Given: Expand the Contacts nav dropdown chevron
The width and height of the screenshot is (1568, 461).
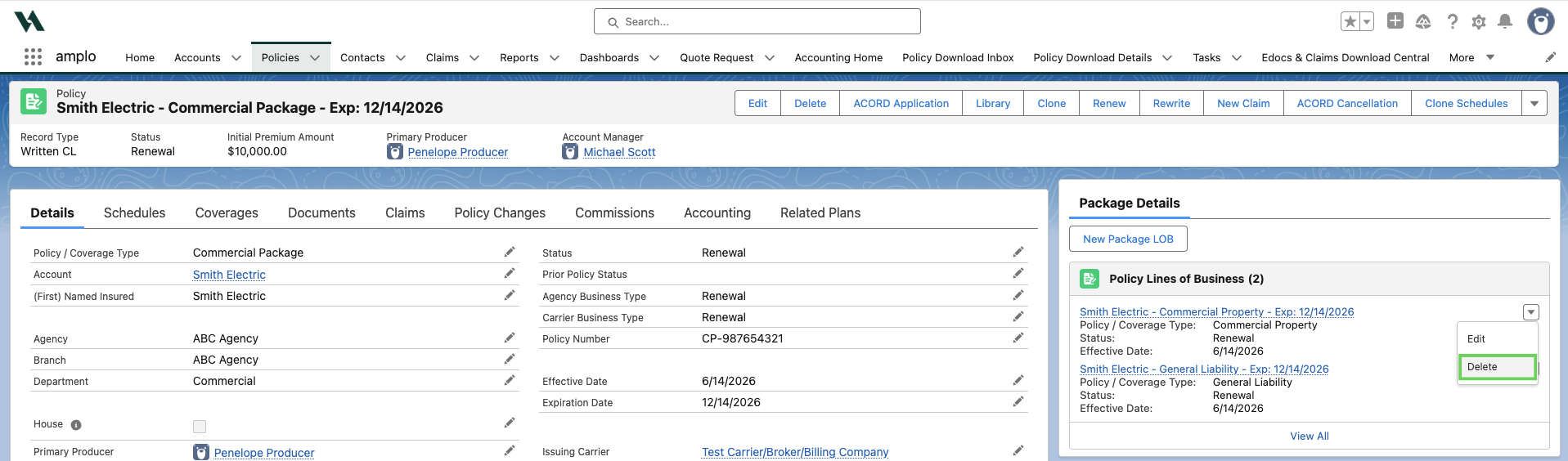Looking at the screenshot, I should tap(401, 58).
